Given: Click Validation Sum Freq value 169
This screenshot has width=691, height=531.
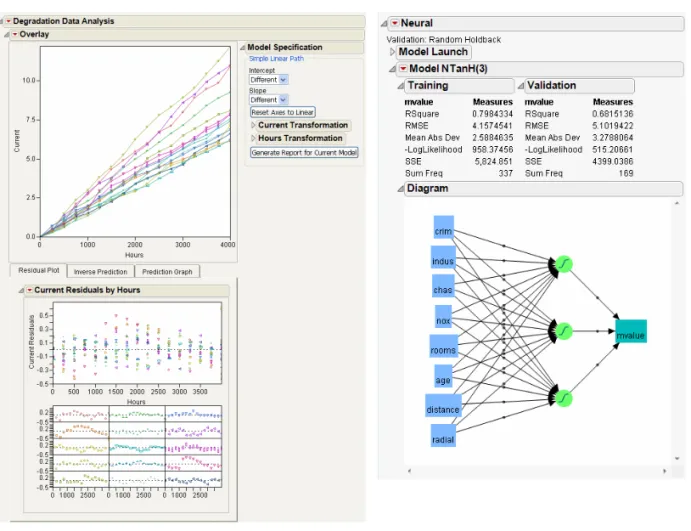Looking at the screenshot, I should tap(626, 174).
